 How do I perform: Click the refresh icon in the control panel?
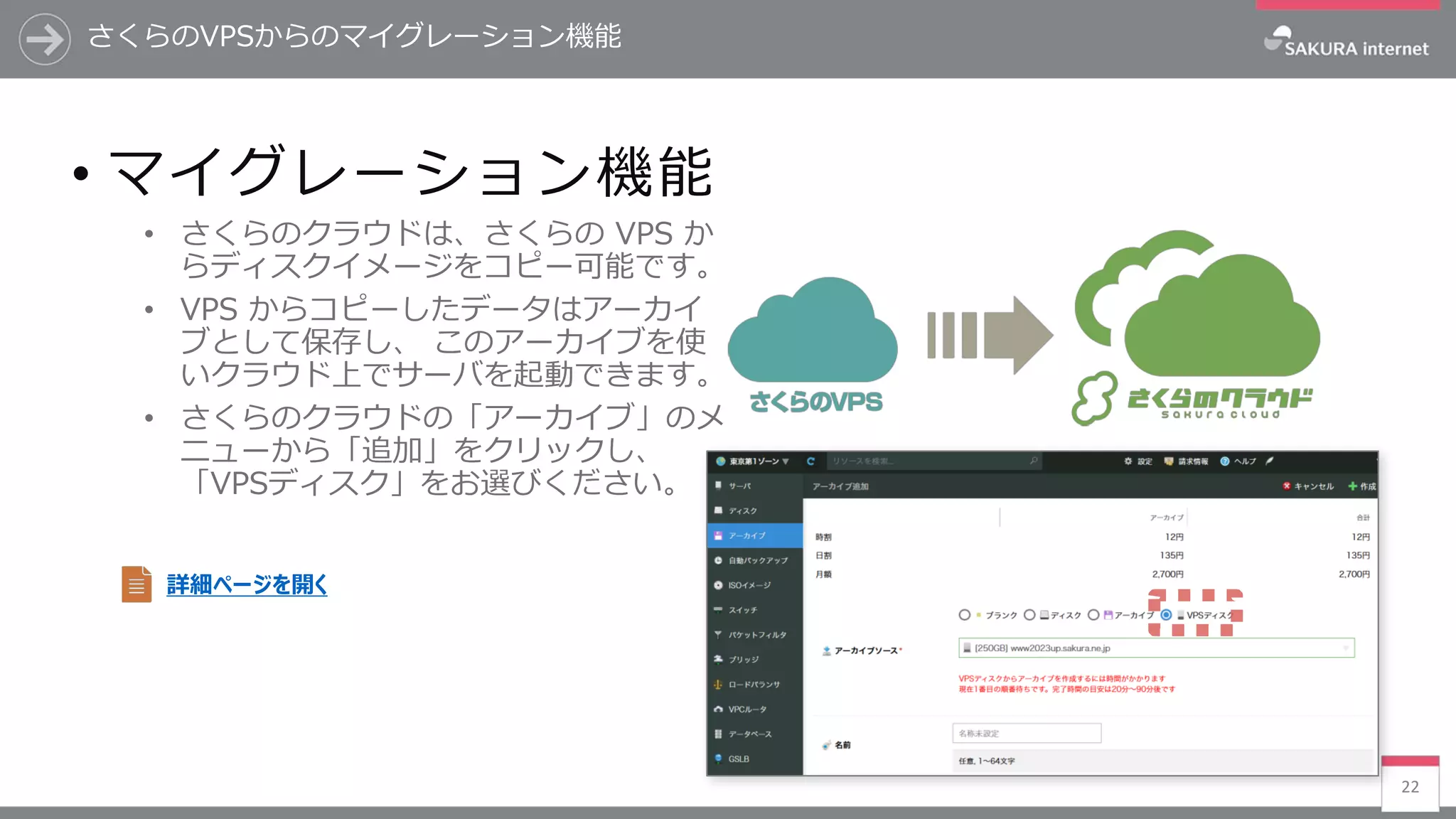[x=810, y=461]
